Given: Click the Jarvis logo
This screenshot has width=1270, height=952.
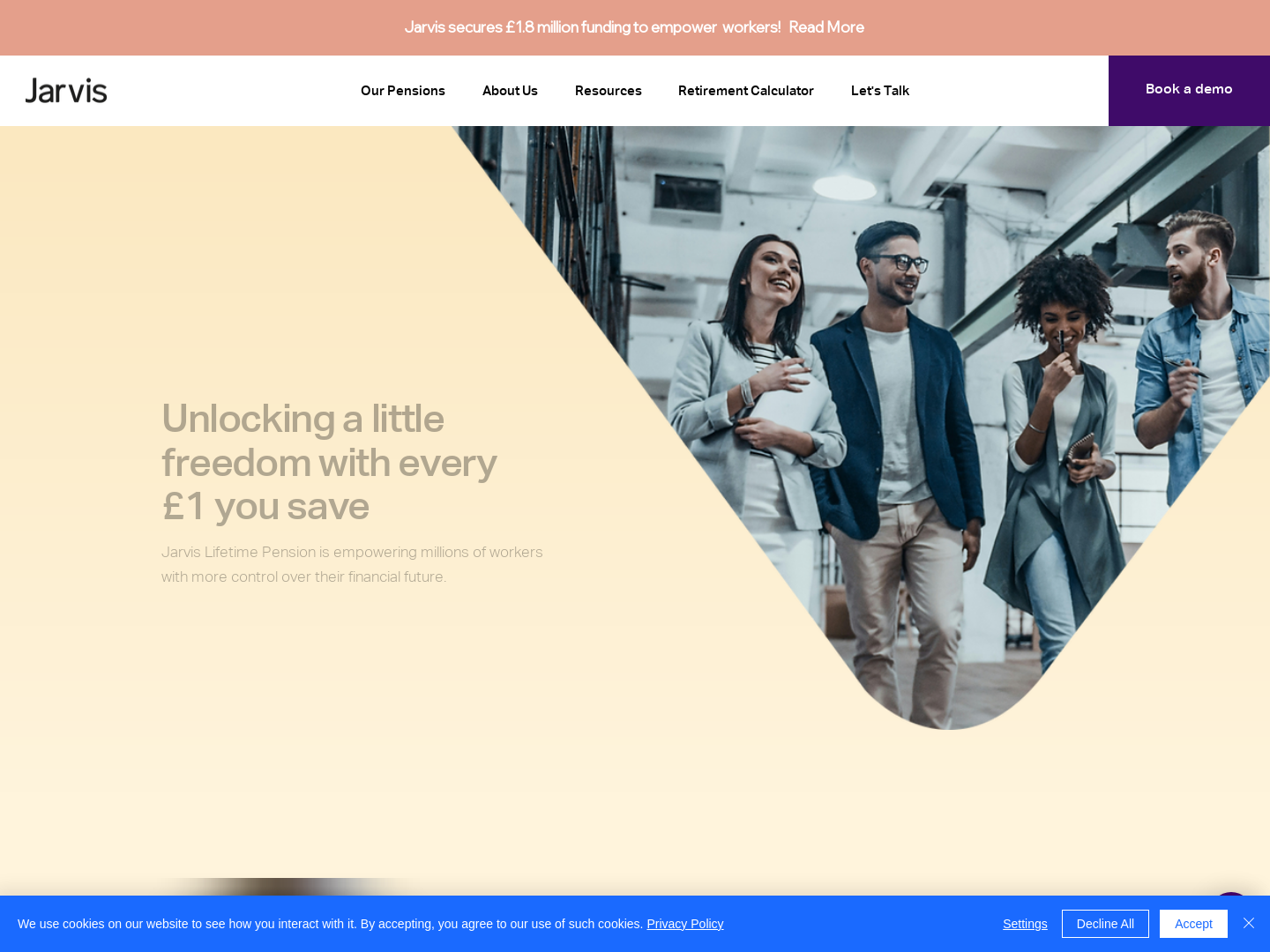Looking at the screenshot, I should [x=66, y=91].
